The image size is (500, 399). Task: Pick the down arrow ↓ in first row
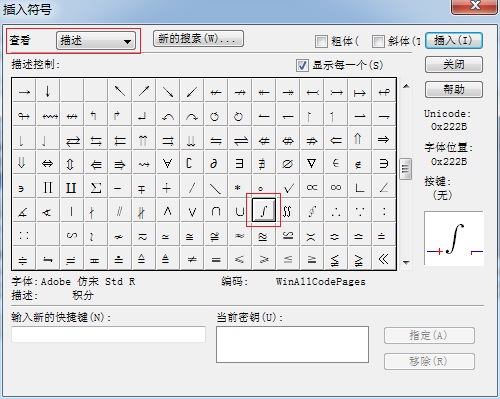click(x=48, y=91)
